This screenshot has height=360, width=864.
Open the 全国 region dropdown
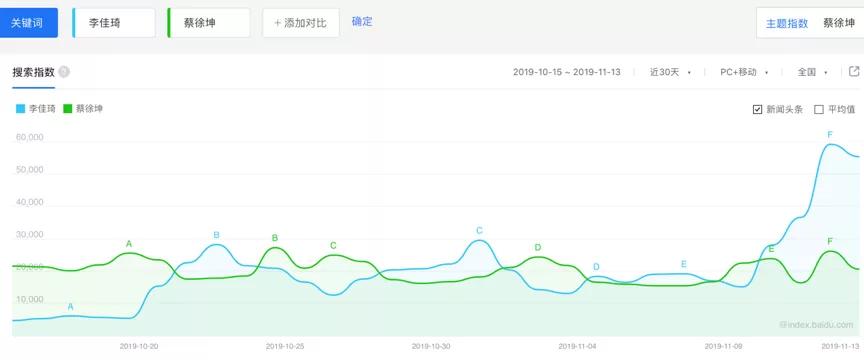pyautogui.click(x=813, y=72)
